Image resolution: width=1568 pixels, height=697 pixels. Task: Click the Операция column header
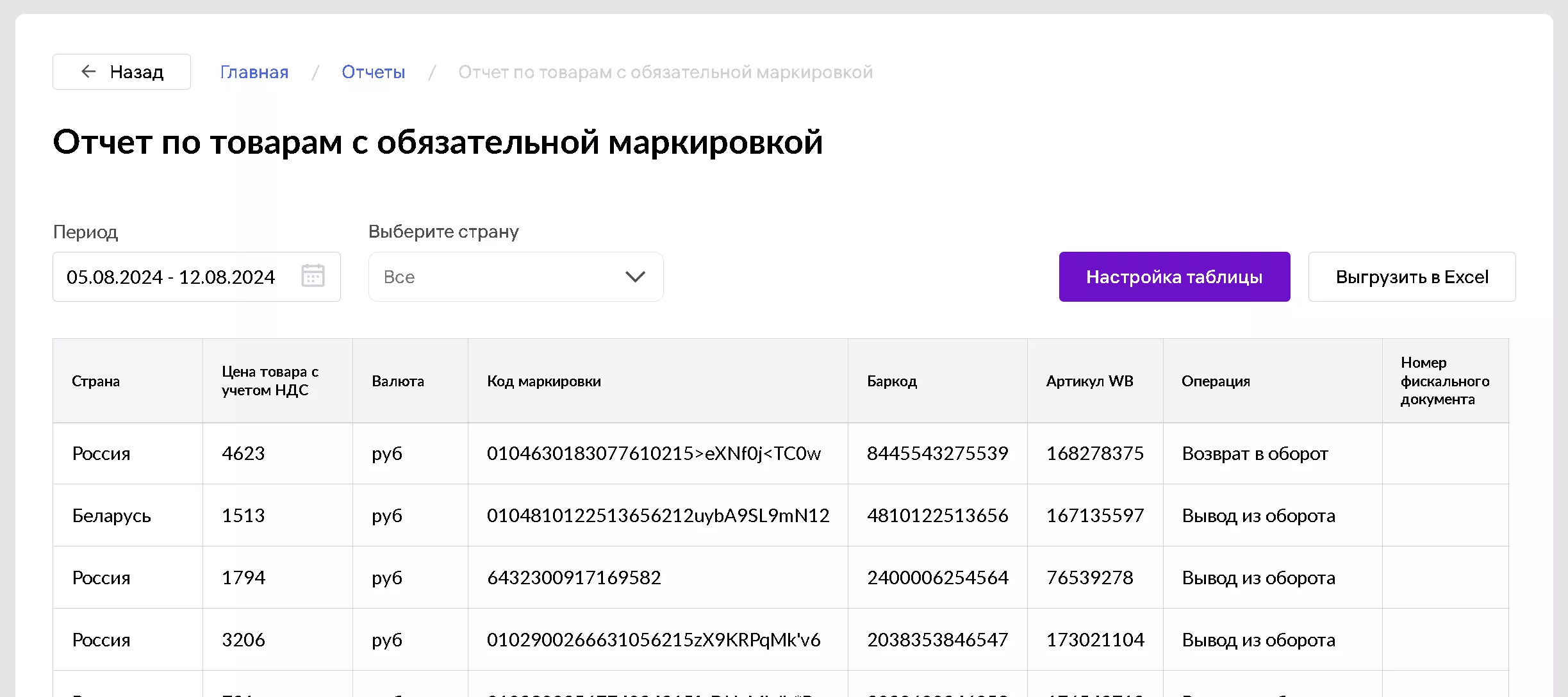tap(1216, 381)
